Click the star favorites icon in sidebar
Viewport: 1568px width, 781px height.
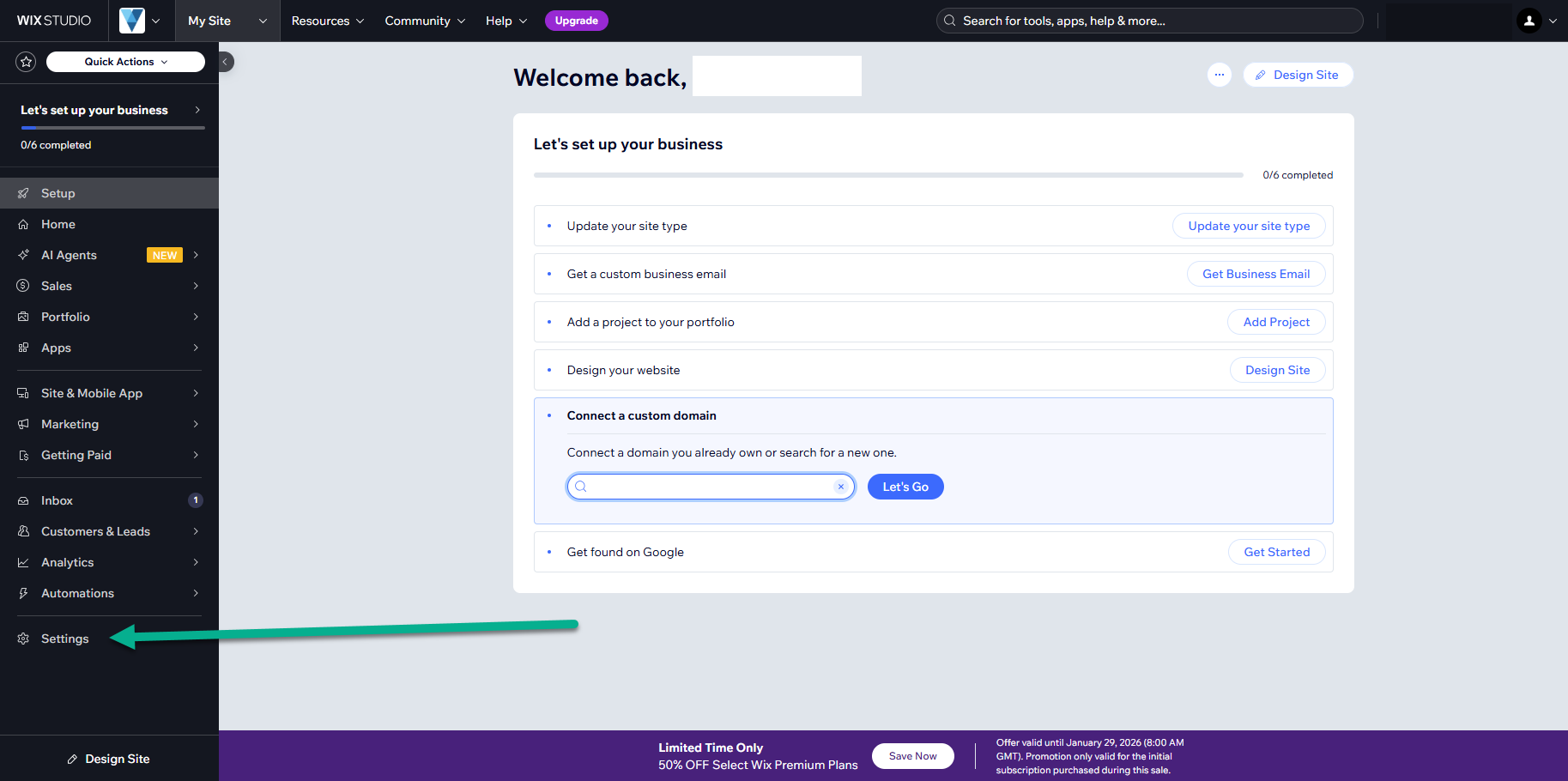pyautogui.click(x=26, y=62)
